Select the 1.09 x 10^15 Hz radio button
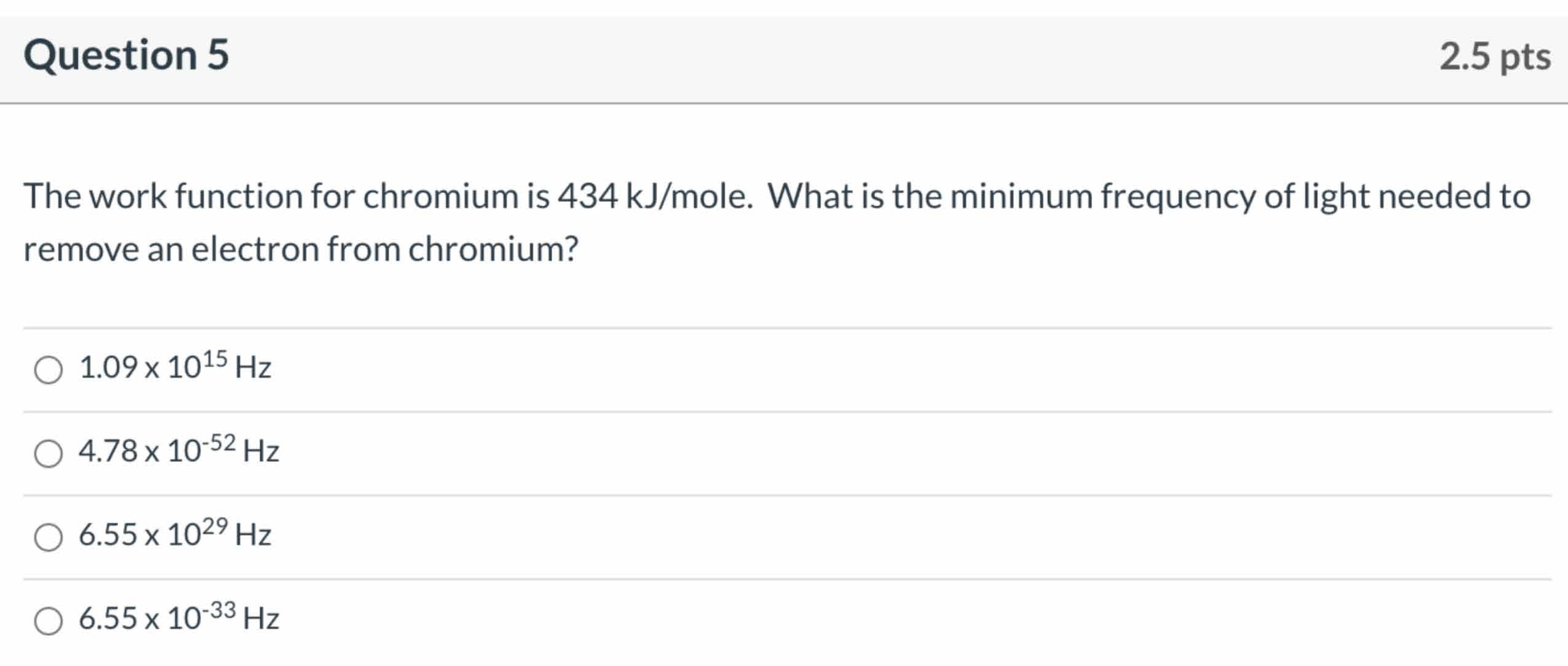The height and width of the screenshot is (666, 1568). (48, 370)
